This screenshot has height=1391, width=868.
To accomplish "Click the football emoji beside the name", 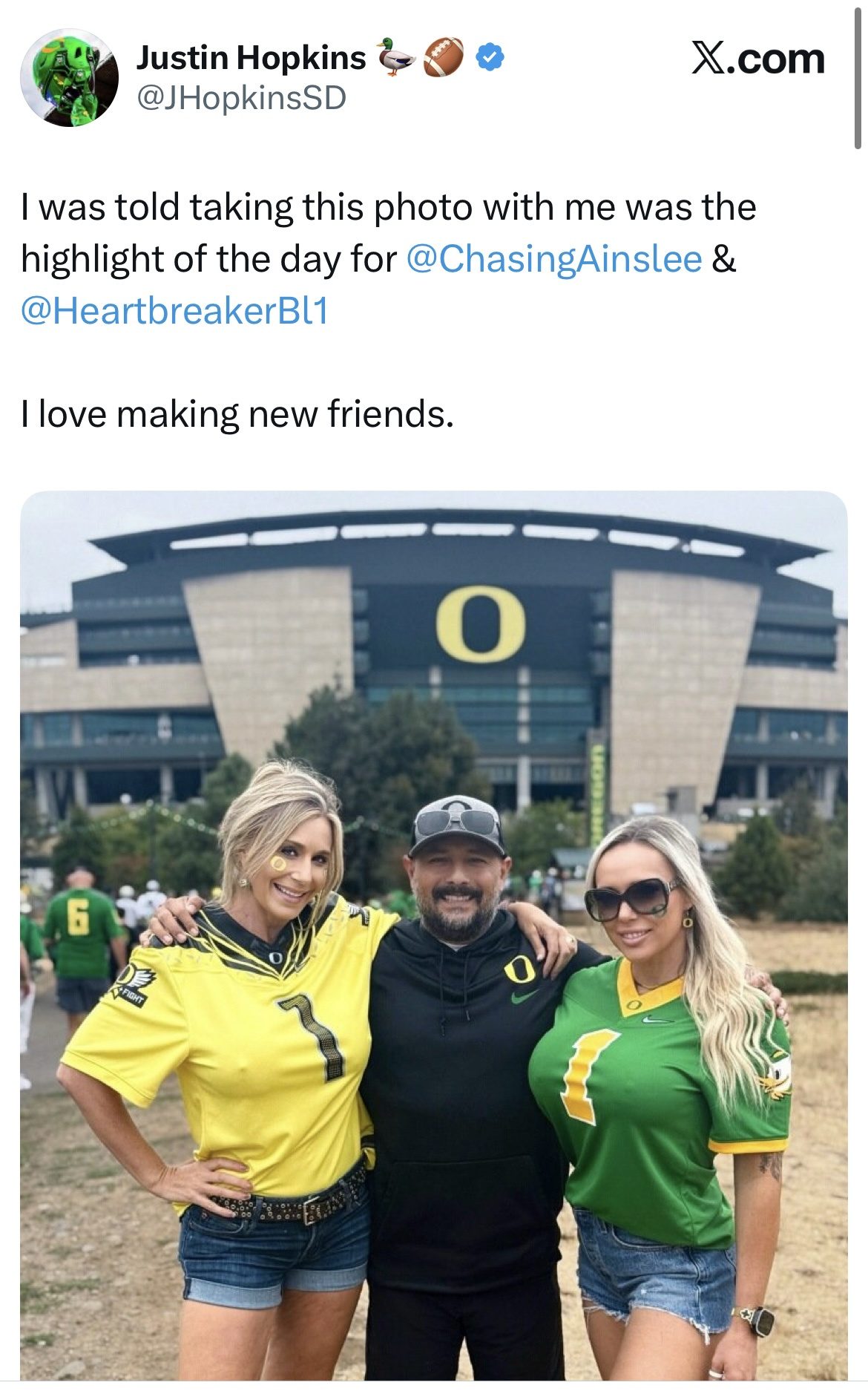I will pos(443,57).
